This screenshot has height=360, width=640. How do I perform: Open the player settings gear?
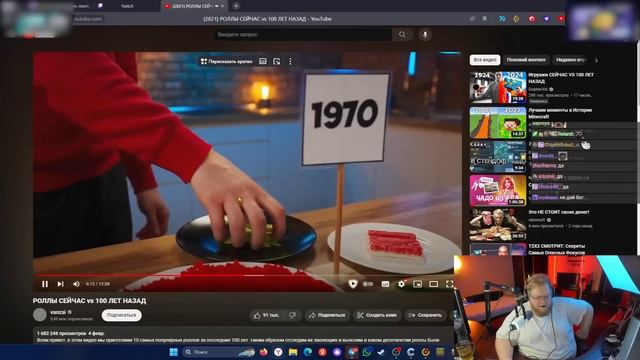pos(402,284)
